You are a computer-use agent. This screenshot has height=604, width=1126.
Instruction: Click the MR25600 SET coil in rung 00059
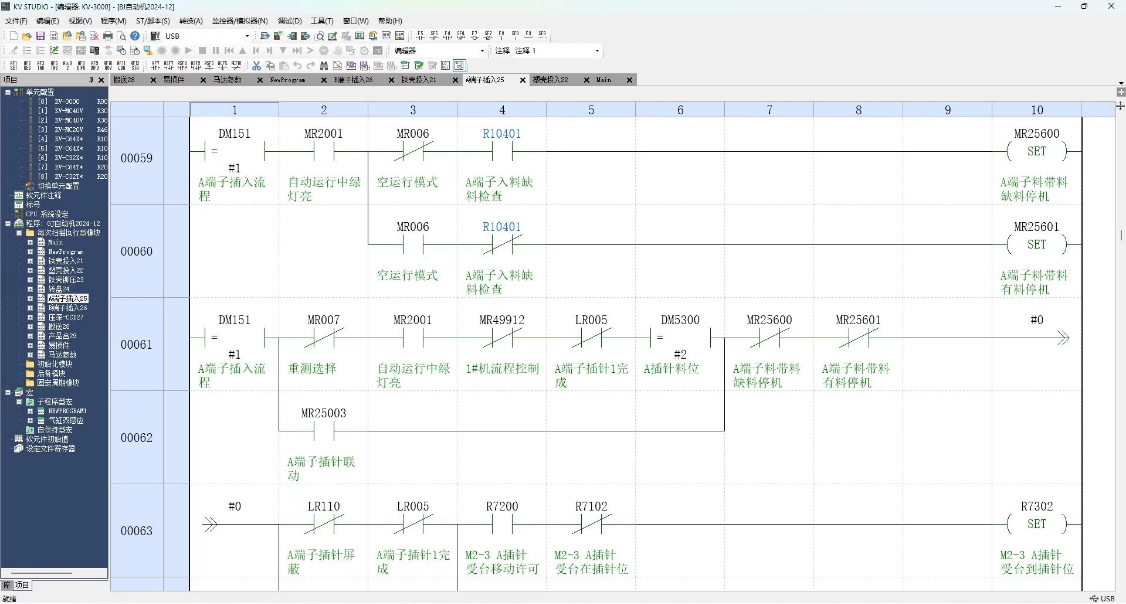point(1036,152)
